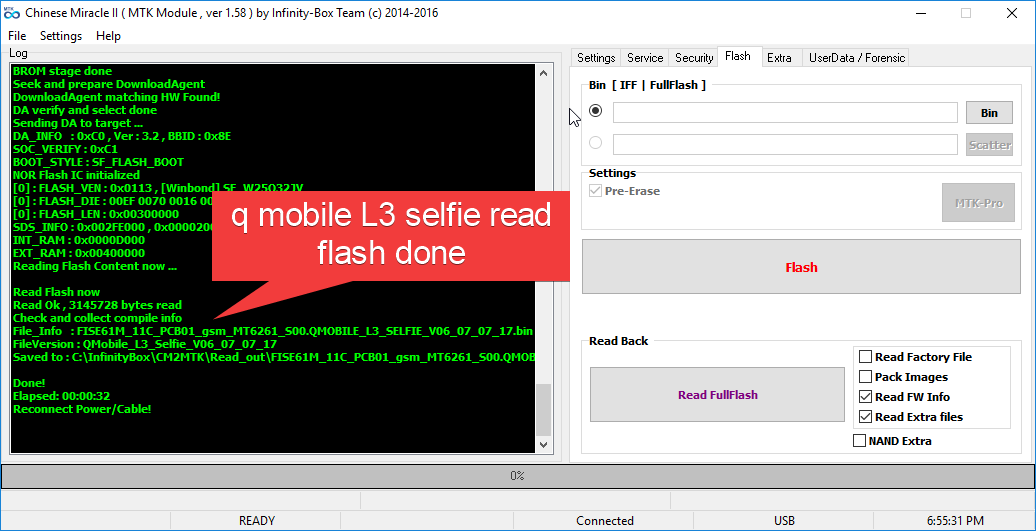Image resolution: width=1036 pixels, height=531 pixels.
Task: Click the MTK-Pro button
Action: click(x=979, y=203)
